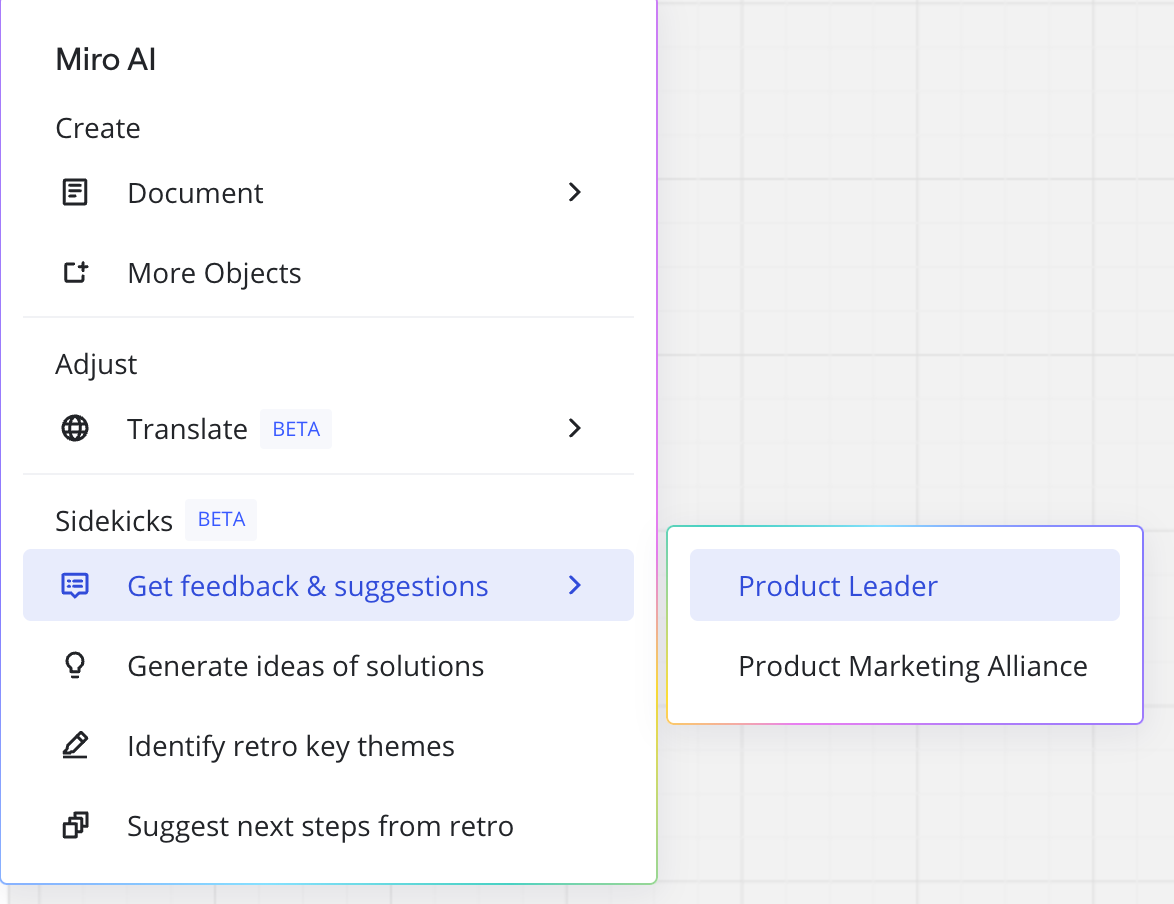The height and width of the screenshot is (904, 1174).
Task: Select Suggest next steps from retro
Action: tap(320, 826)
